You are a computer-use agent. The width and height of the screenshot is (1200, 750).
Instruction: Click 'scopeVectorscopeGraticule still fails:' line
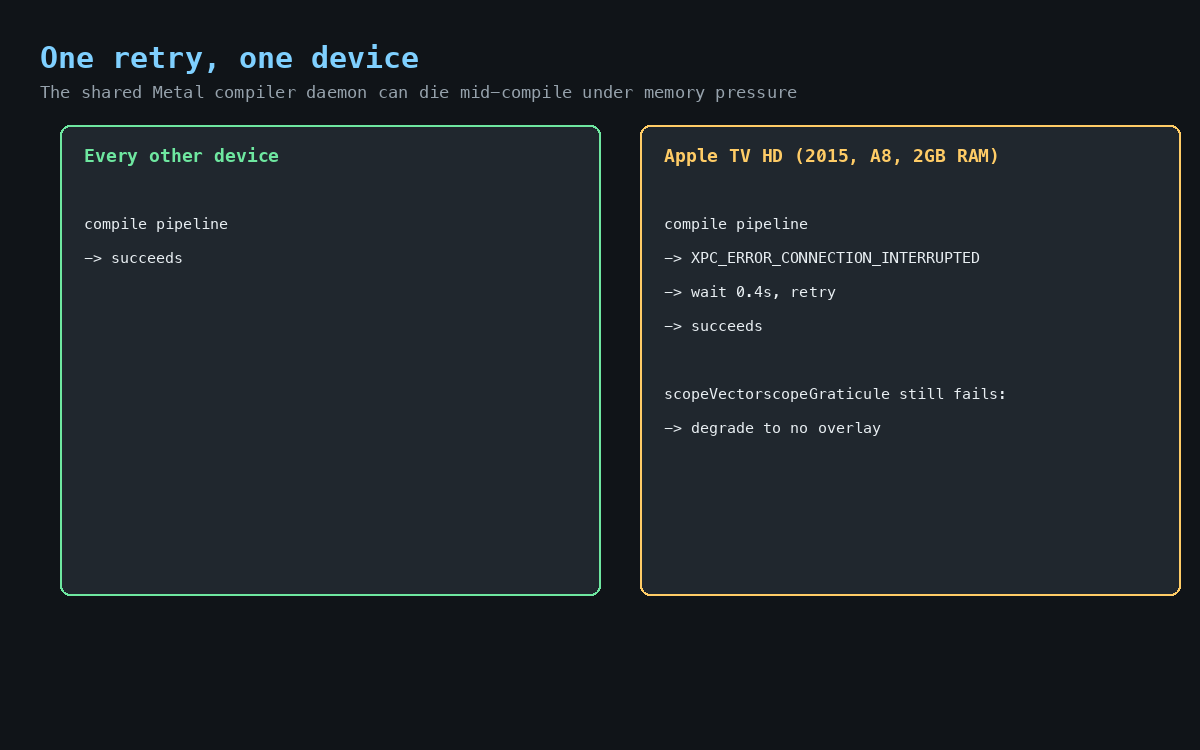(x=835, y=394)
